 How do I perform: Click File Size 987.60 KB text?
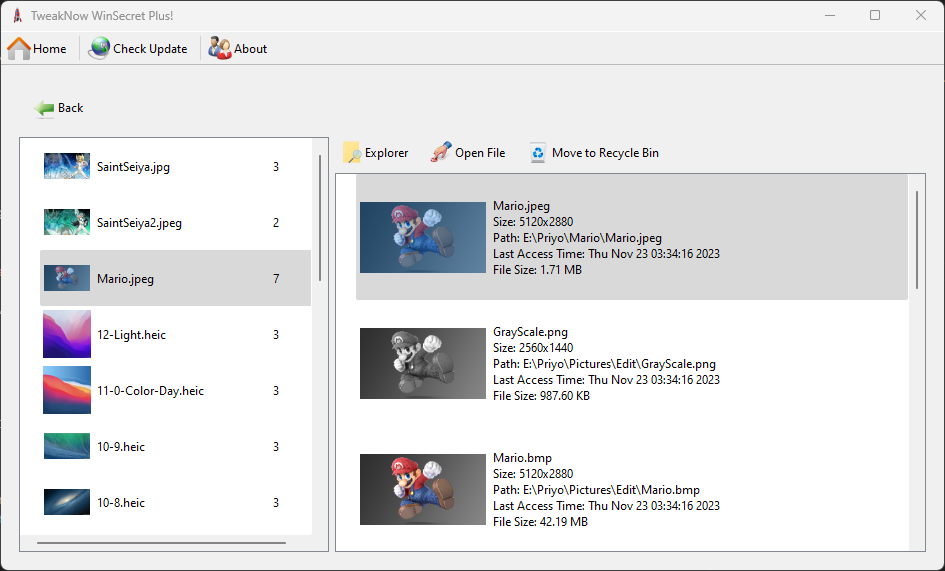click(541, 396)
